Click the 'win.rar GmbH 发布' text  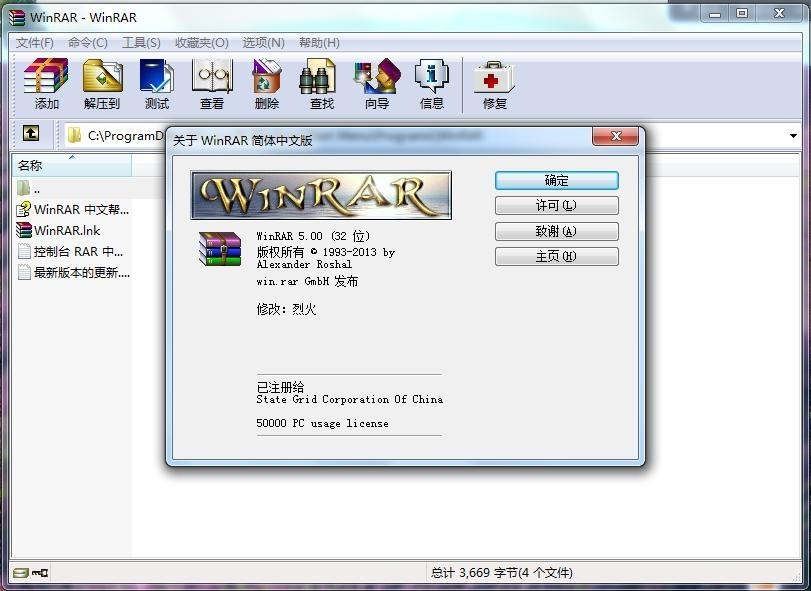click(307, 281)
